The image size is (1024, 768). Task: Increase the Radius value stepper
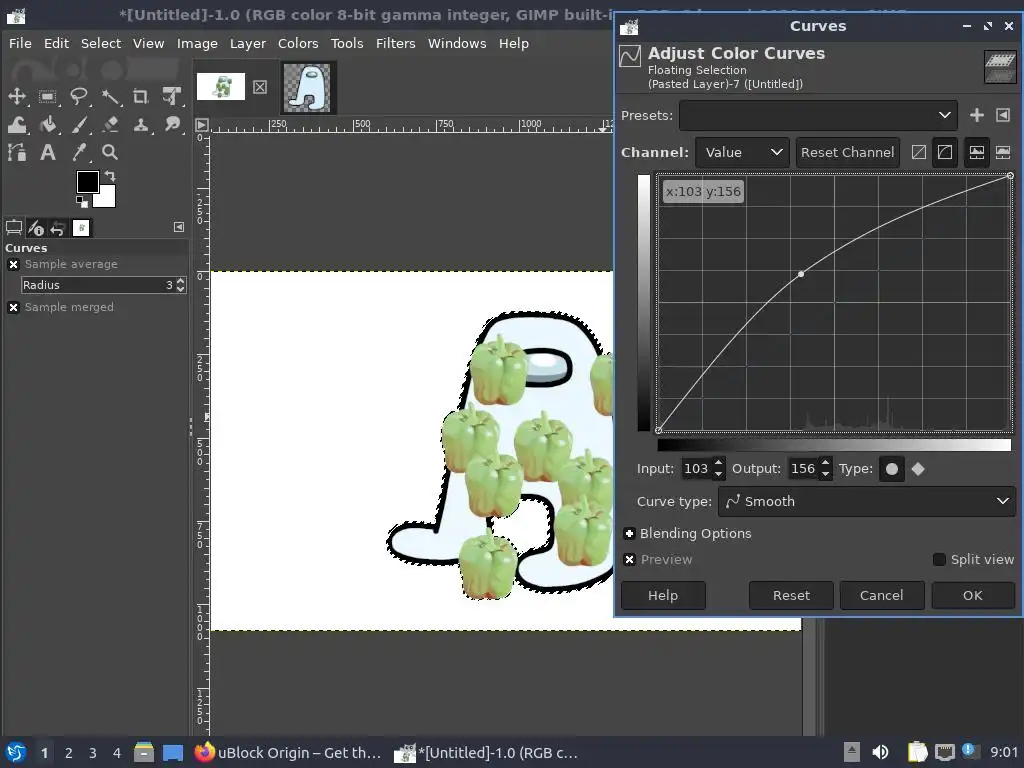coord(181,281)
